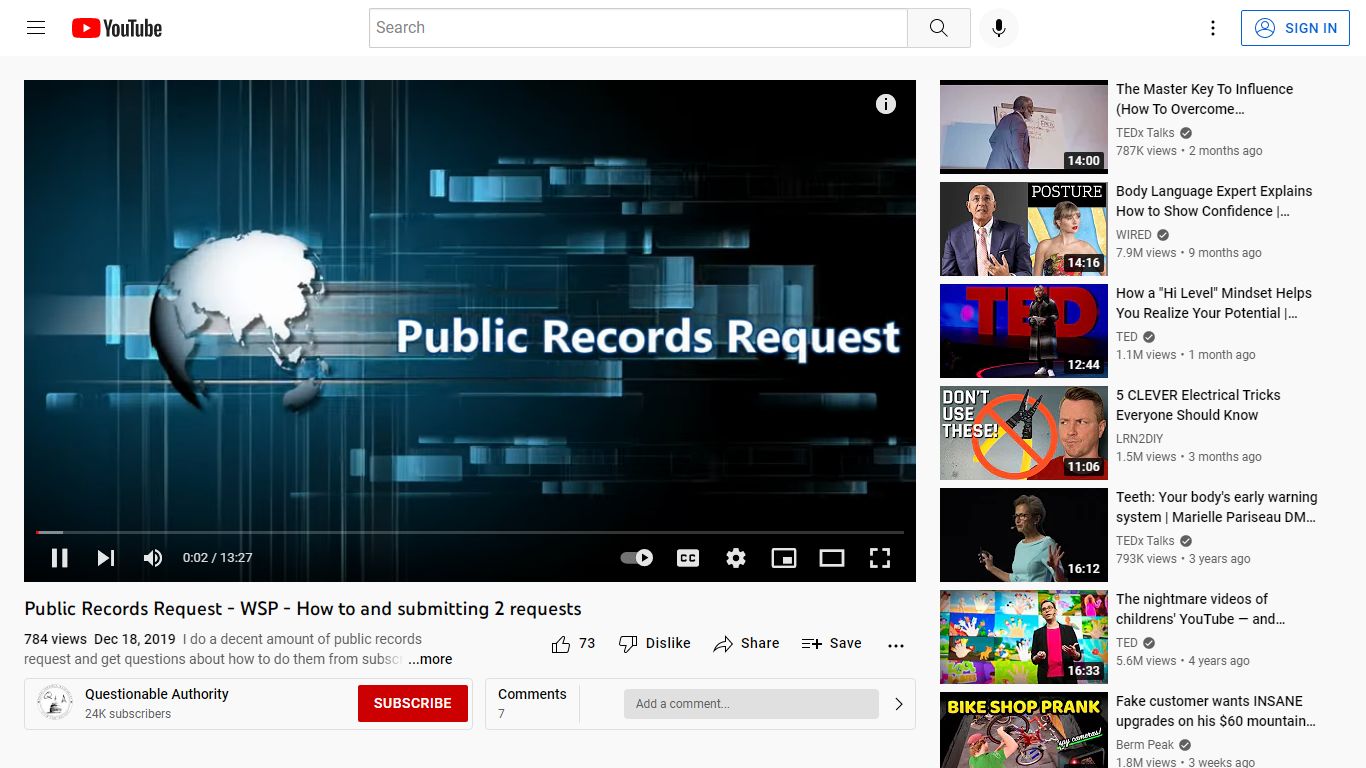Subscribe to Questionable Authority

(413, 703)
